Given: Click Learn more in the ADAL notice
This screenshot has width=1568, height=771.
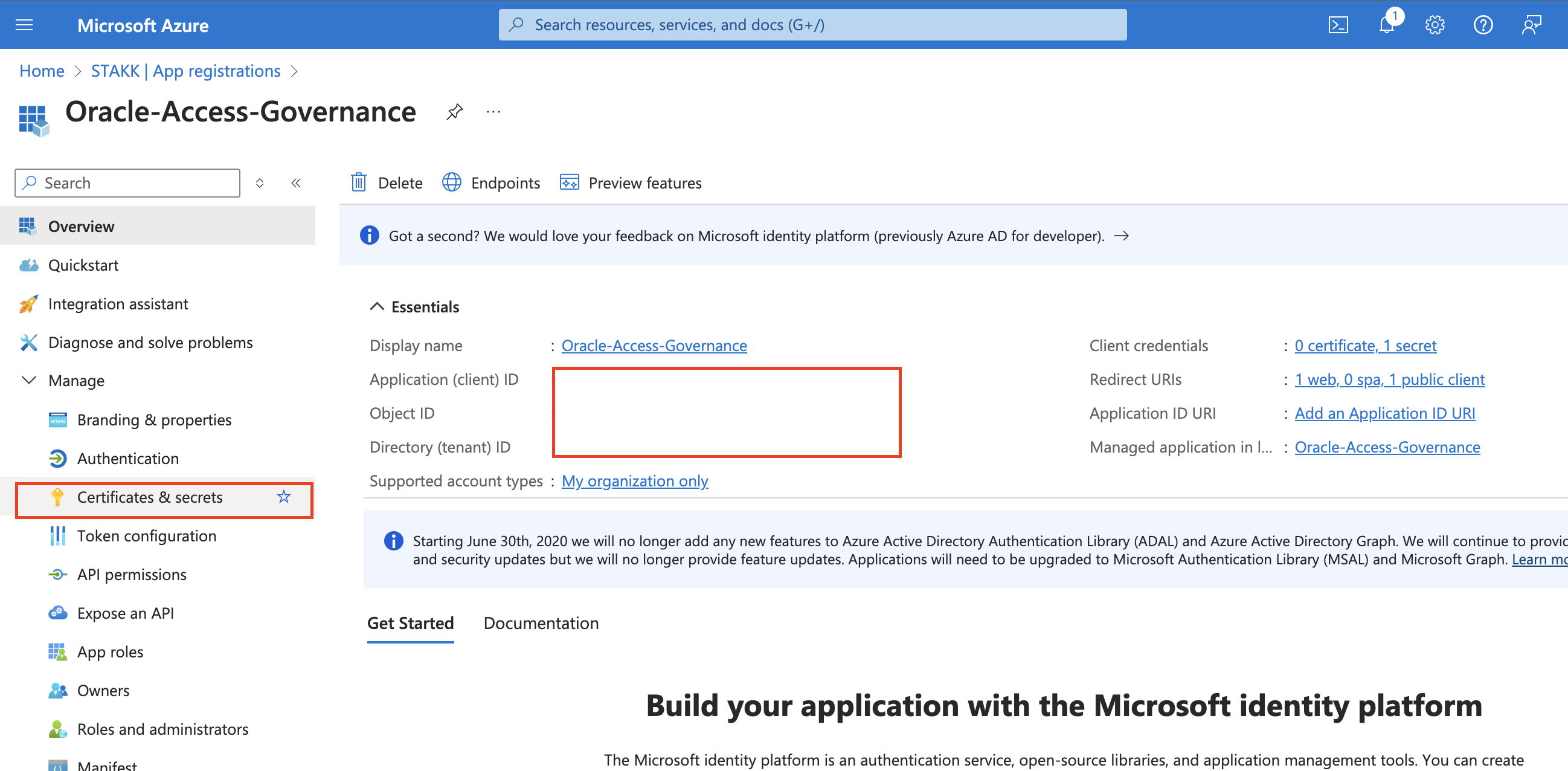Looking at the screenshot, I should [1540, 559].
